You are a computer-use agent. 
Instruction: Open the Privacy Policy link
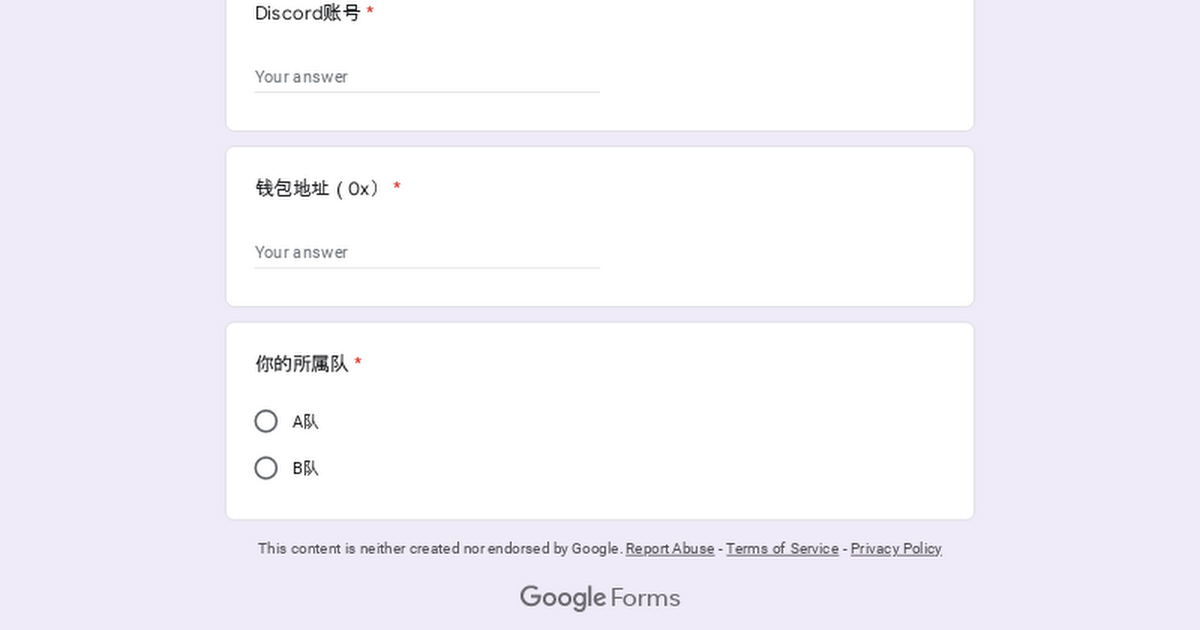896,549
